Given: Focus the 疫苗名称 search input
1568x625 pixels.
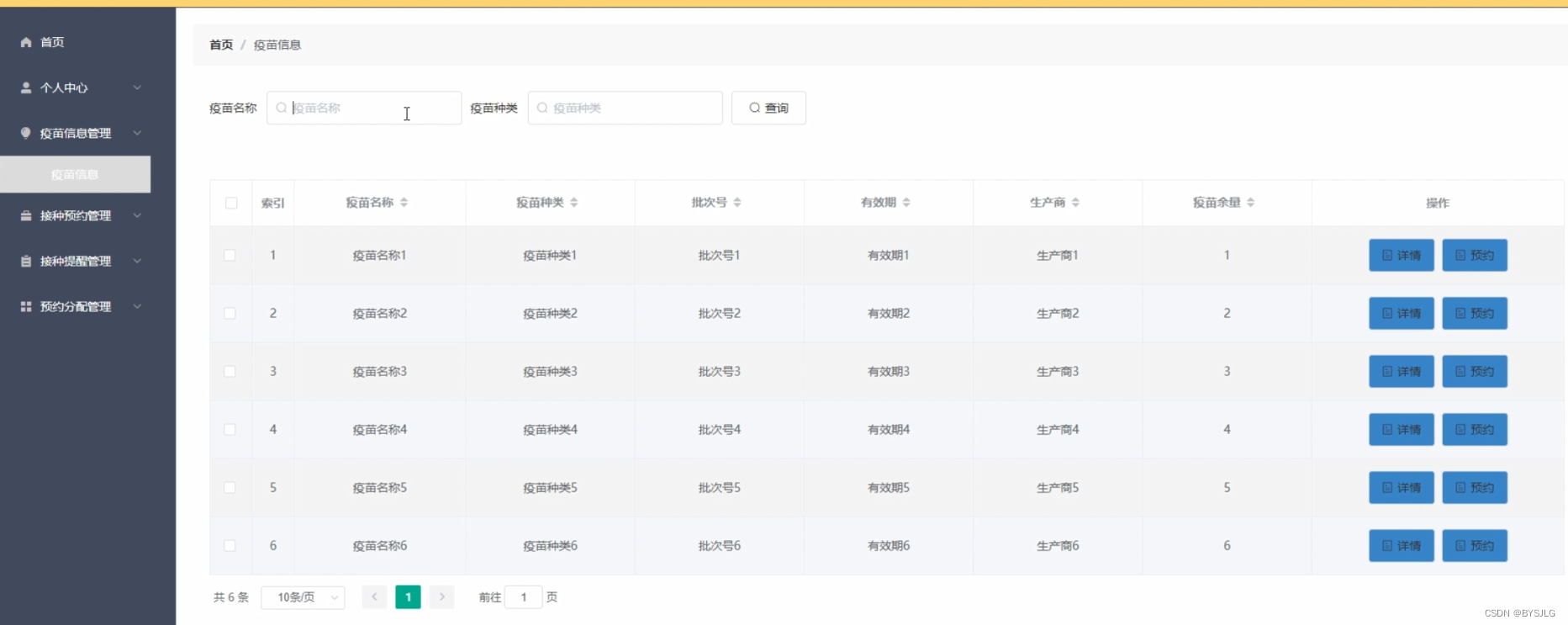Looking at the screenshot, I should tap(364, 108).
